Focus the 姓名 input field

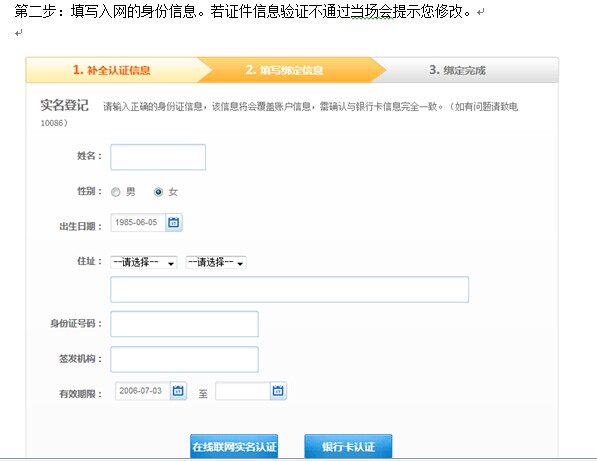[x=158, y=157]
